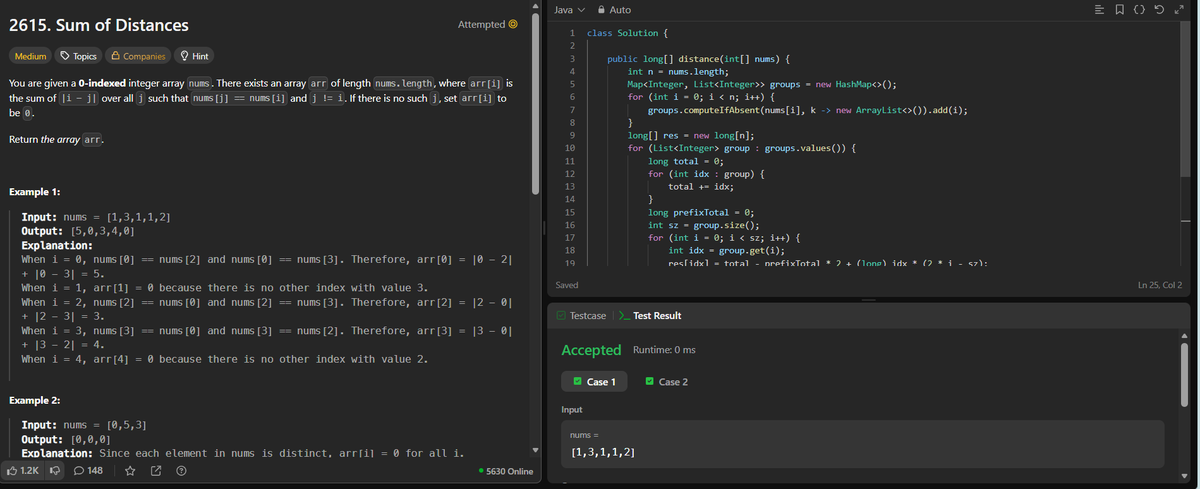Click the Example 2: heading
The height and width of the screenshot is (489, 1200).
coord(36,400)
